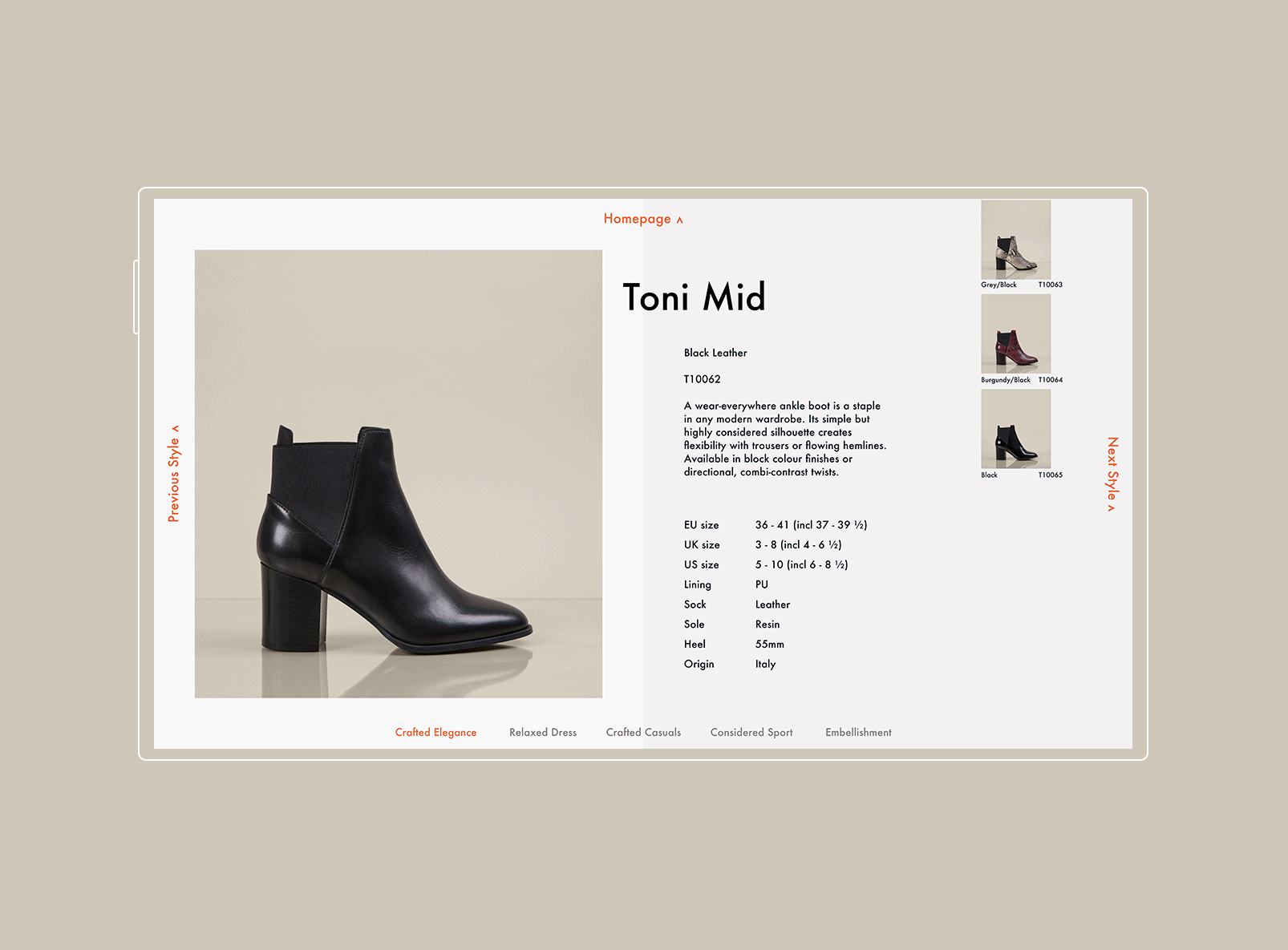Click the Black Leather colour label
Image resolution: width=1288 pixels, height=950 pixels.
[715, 353]
